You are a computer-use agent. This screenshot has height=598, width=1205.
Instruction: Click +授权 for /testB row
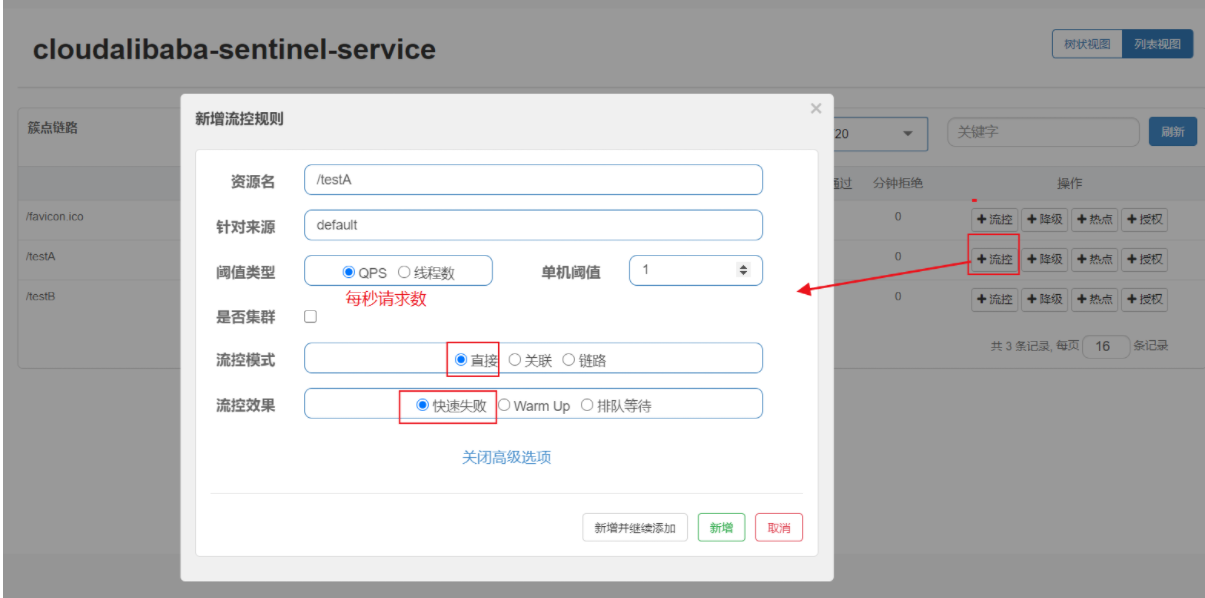pyautogui.click(x=1144, y=299)
